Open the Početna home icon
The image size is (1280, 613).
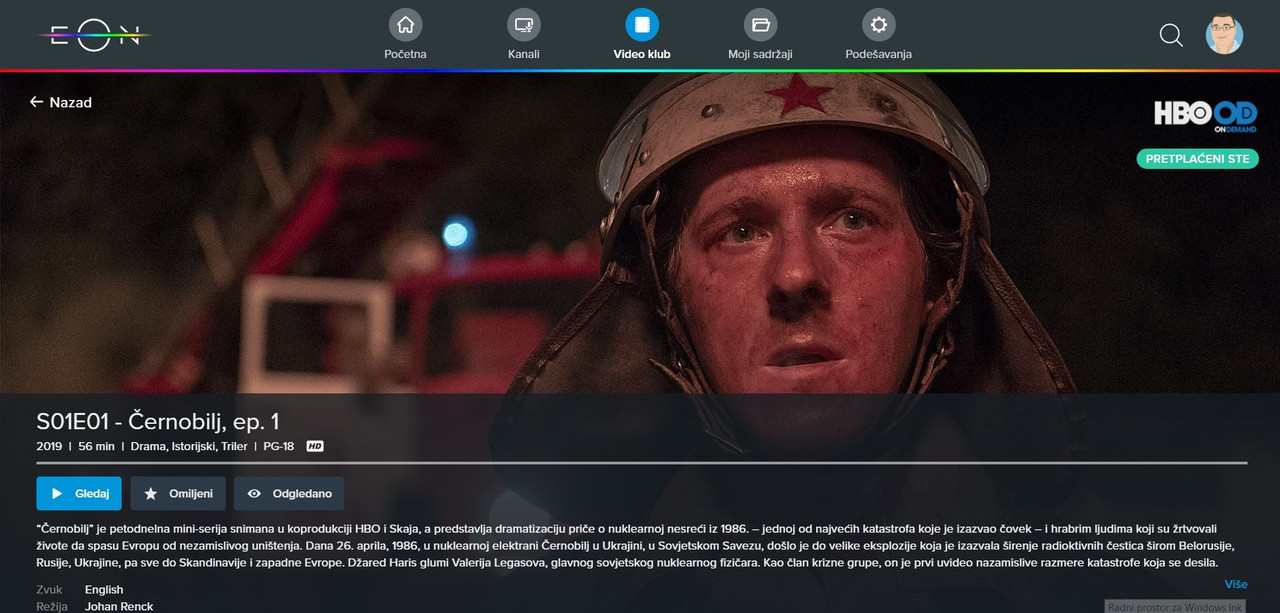point(405,25)
